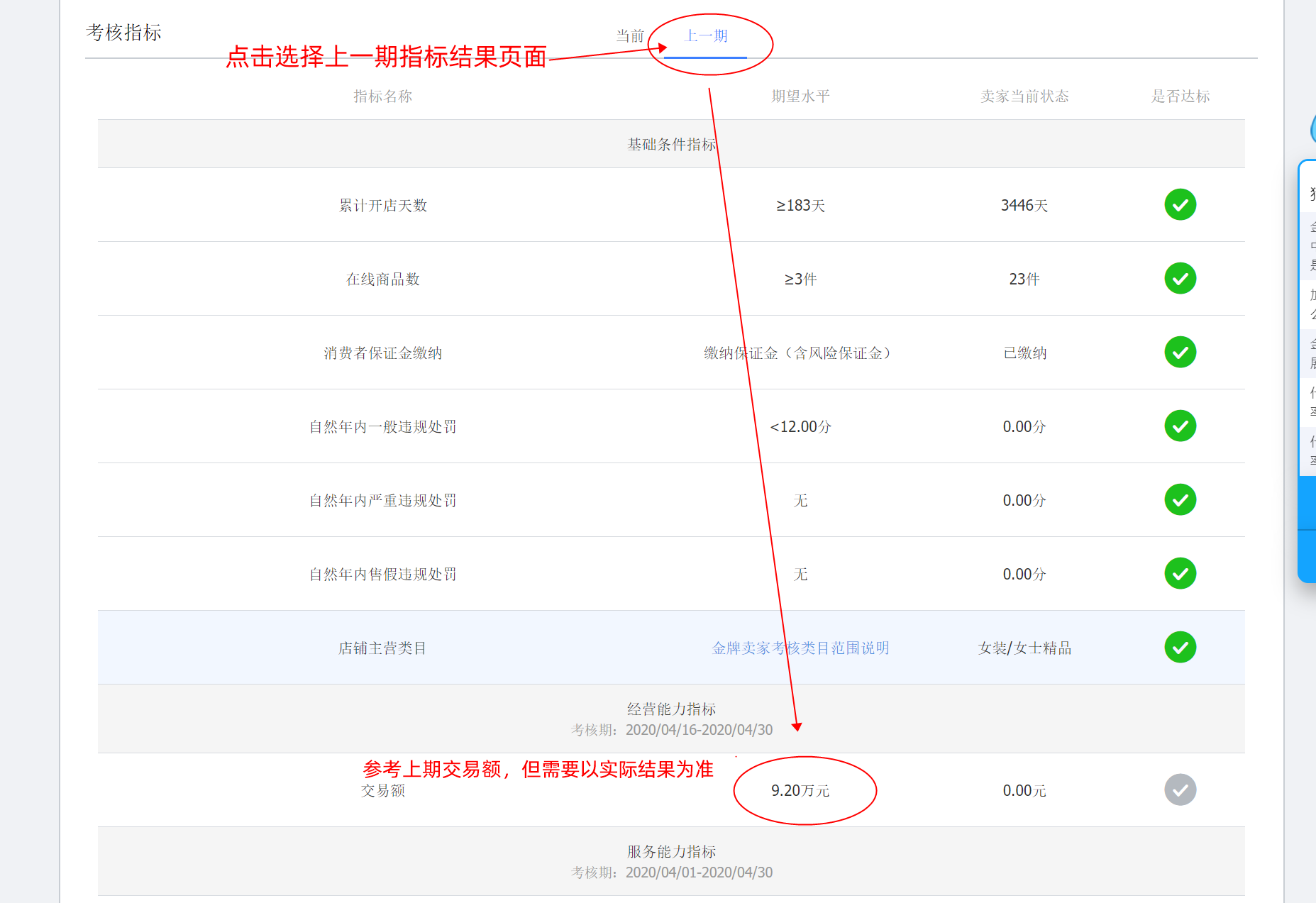Click the <12.00分 expected value
The image size is (1316, 903).
coord(800,427)
